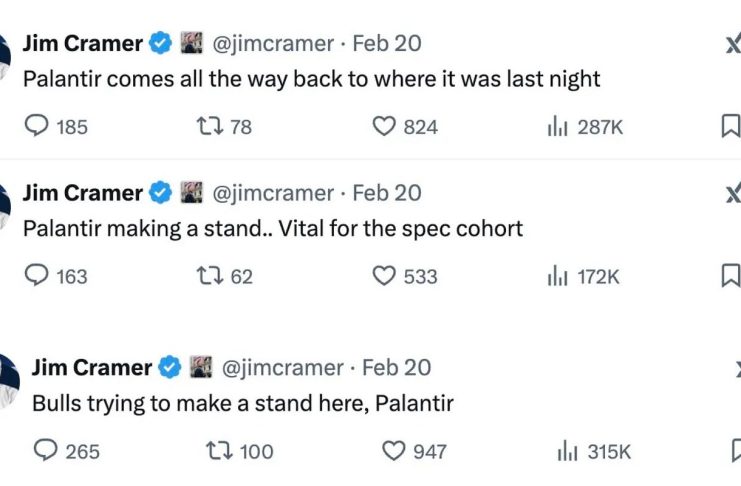
Task: Open Jim Cramer's name on the first tweet
Action: [x=82, y=43]
